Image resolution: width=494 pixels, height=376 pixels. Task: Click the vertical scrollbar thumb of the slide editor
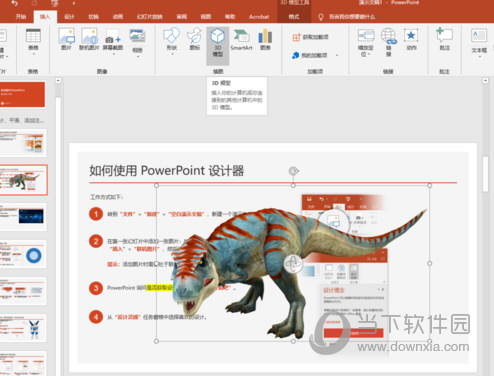[x=485, y=174]
